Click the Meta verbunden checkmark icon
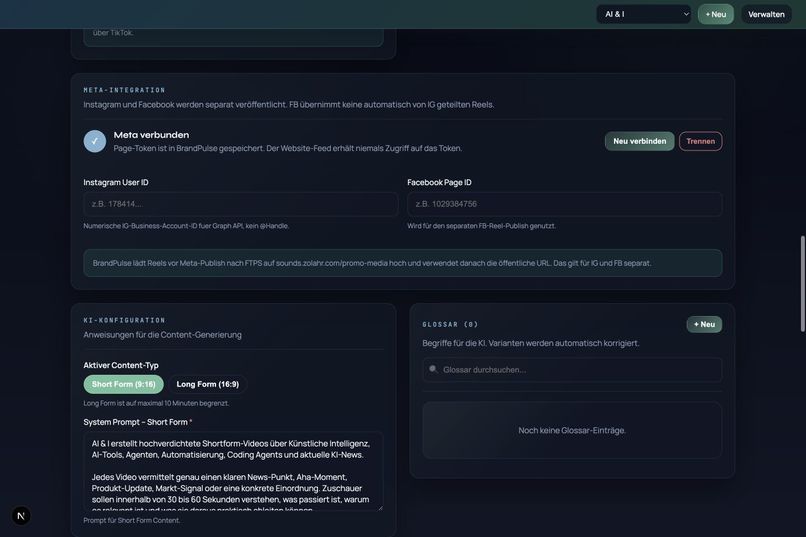This screenshot has height=537, width=806. (x=95, y=141)
